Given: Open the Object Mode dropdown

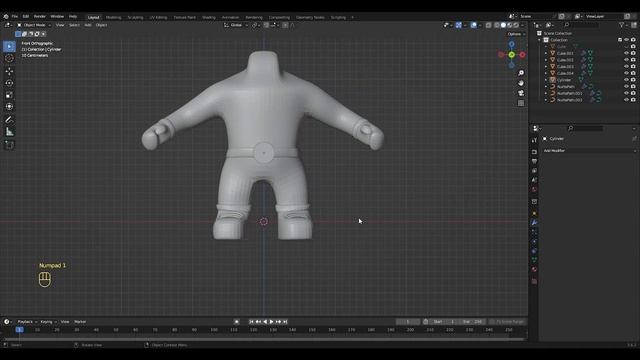Looking at the screenshot, I should click(34, 25).
